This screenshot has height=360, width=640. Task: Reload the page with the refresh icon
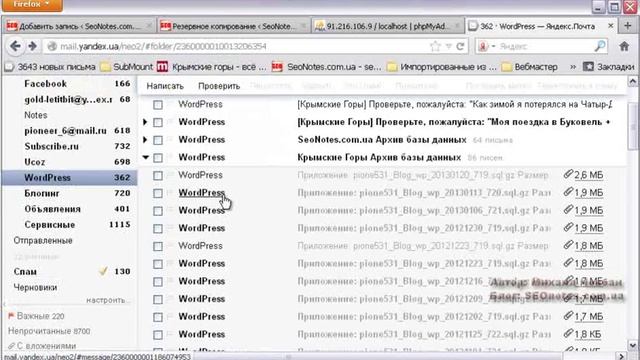(460, 46)
